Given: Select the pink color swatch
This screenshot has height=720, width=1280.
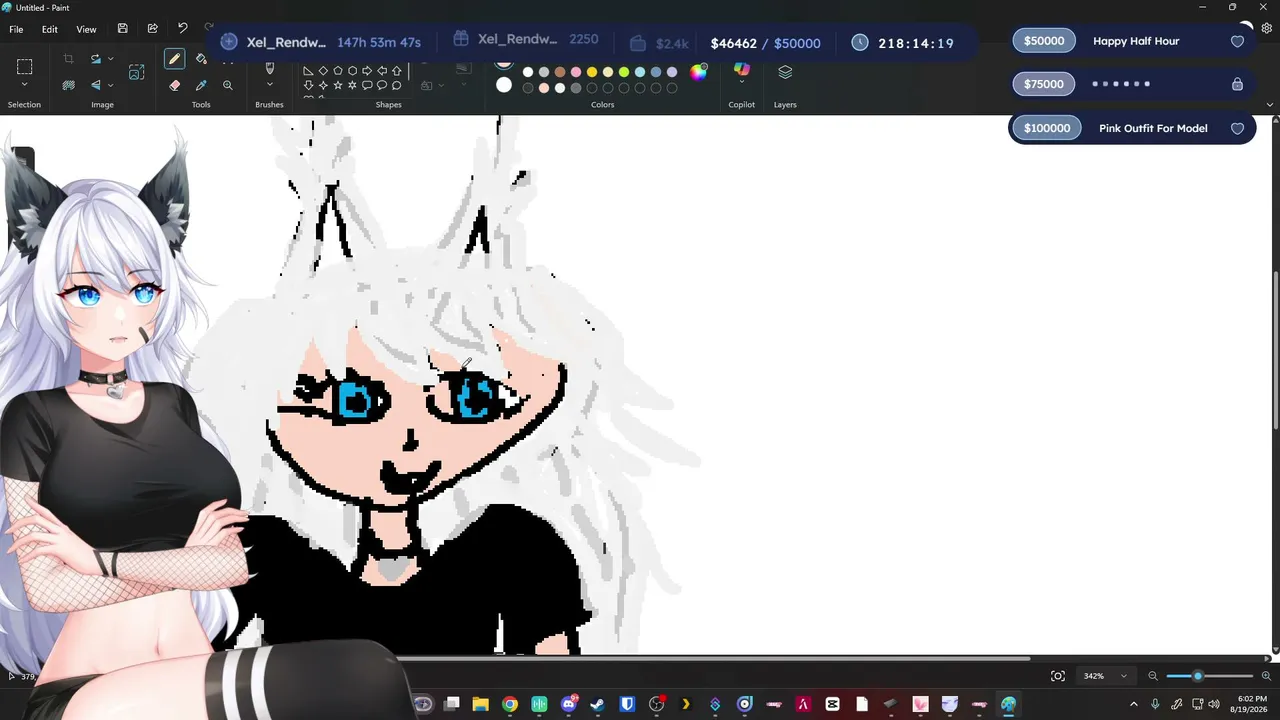Looking at the screenshot, I should point(576,72).
